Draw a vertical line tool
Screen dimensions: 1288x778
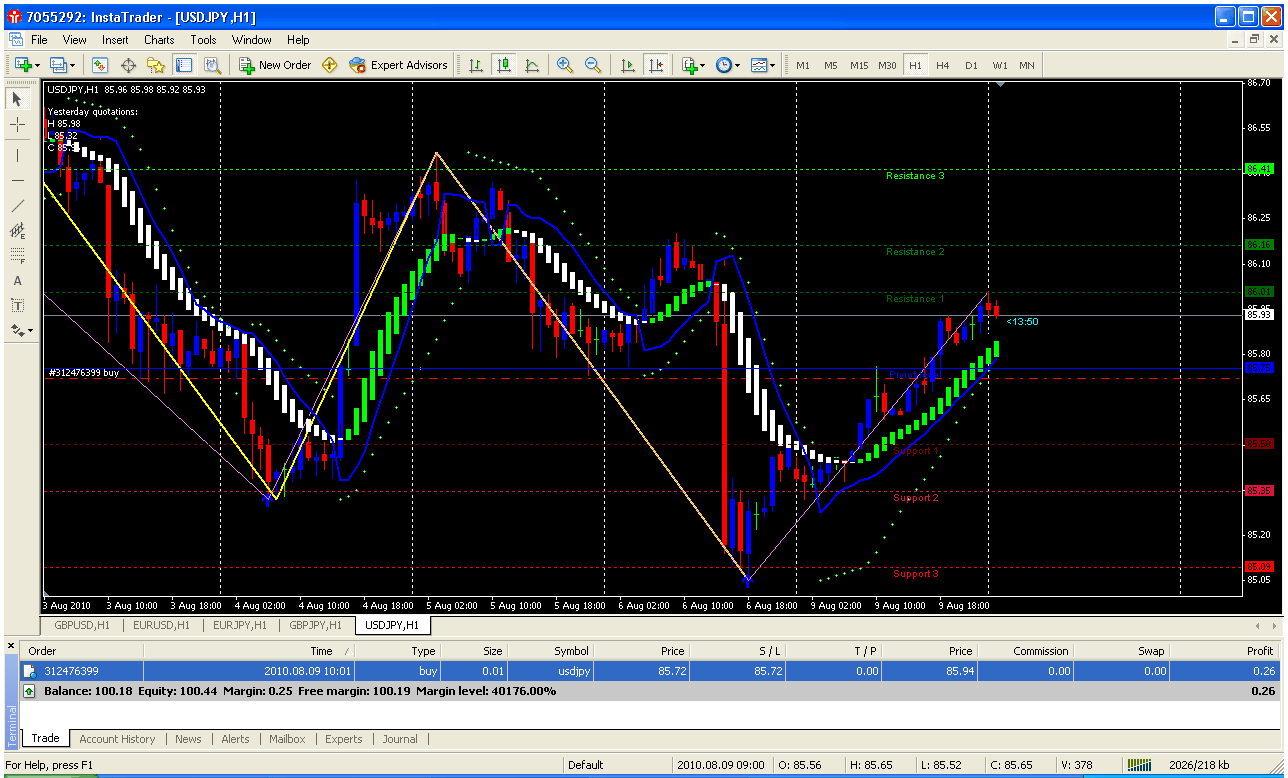coord(17,156)
